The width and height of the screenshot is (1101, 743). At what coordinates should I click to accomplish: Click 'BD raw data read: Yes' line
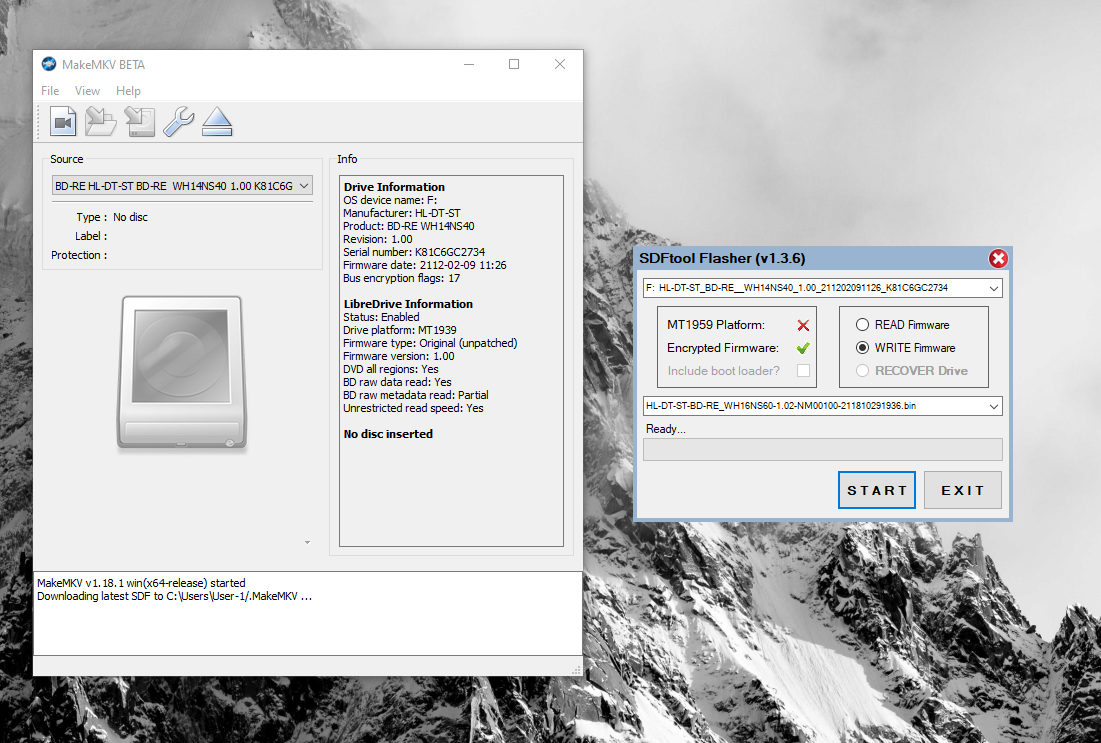(x=397, y=382)
